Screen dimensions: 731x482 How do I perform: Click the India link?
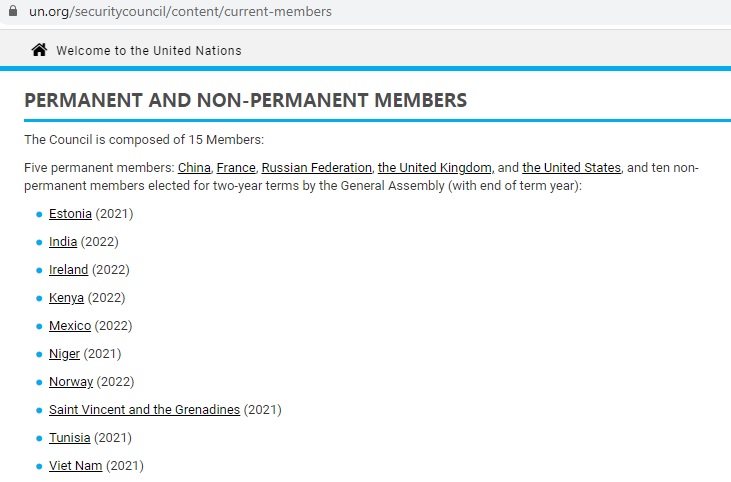(62, 242)
